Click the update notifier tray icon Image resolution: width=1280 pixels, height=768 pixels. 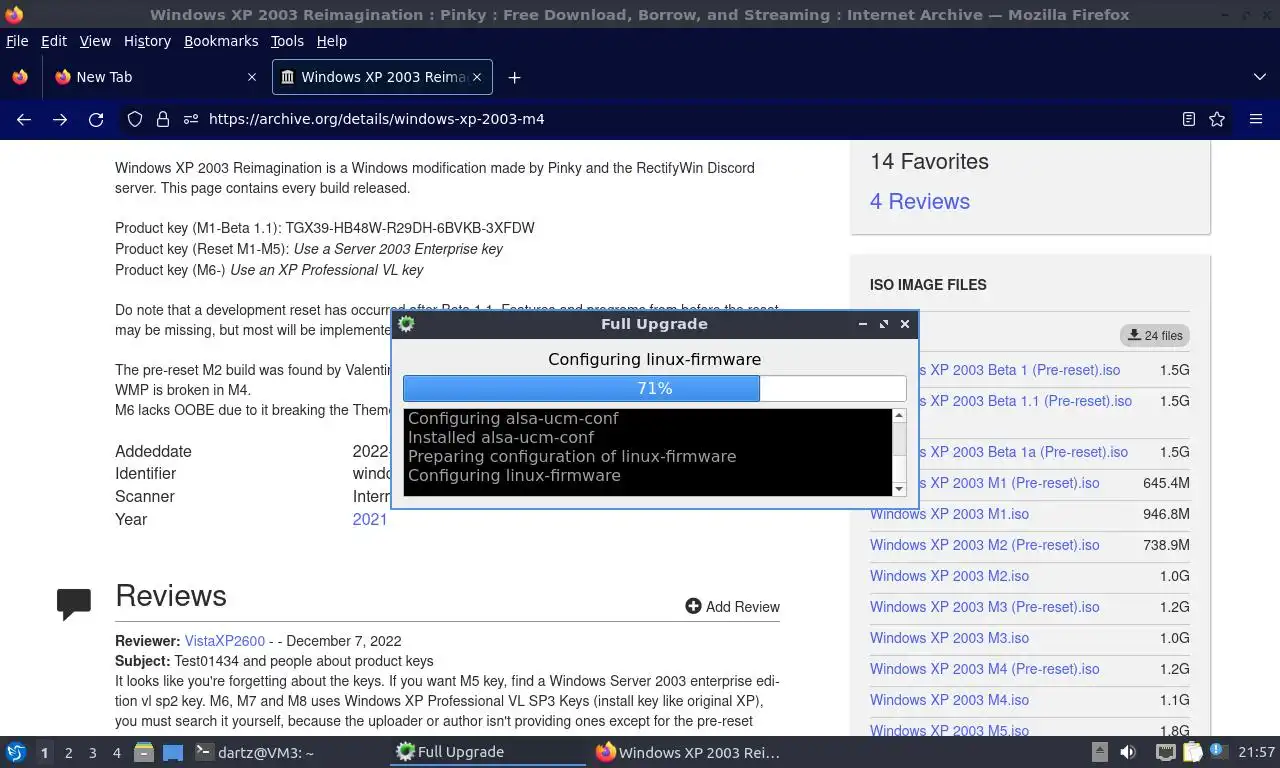(1218, 752)
